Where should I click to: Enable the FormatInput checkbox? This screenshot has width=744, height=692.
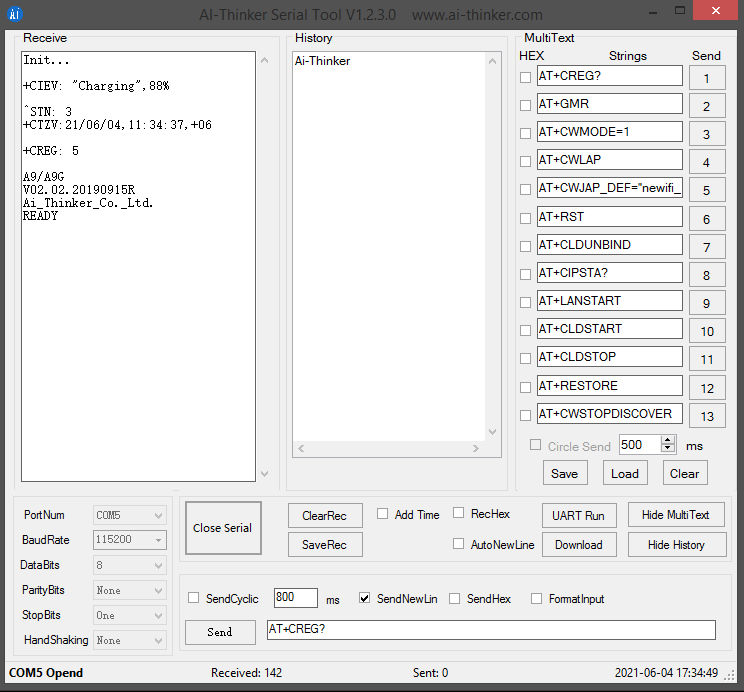tap(536, 598)
